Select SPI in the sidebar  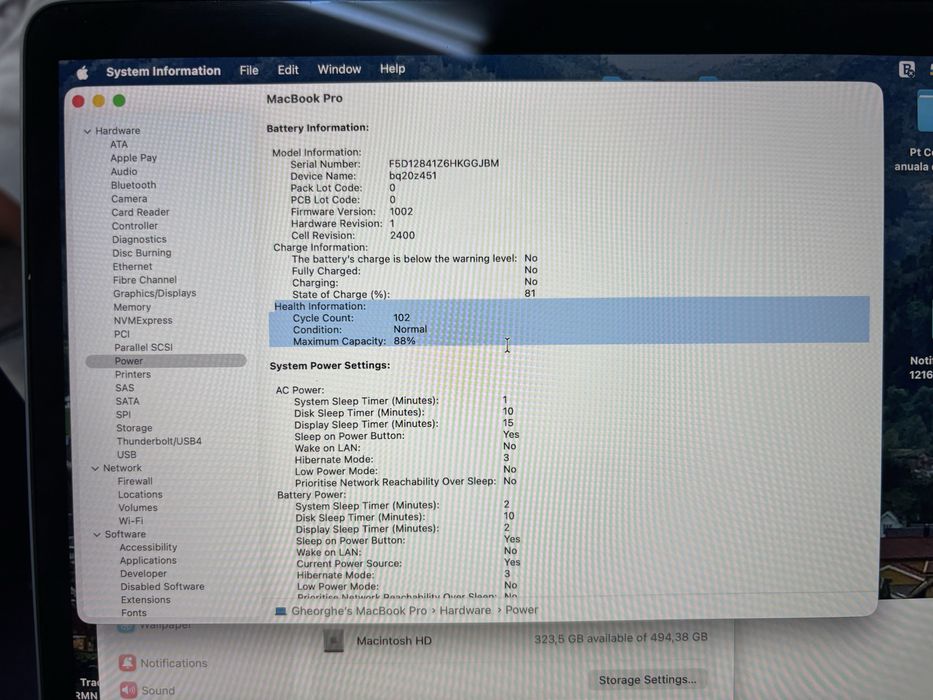pos(123,414)
